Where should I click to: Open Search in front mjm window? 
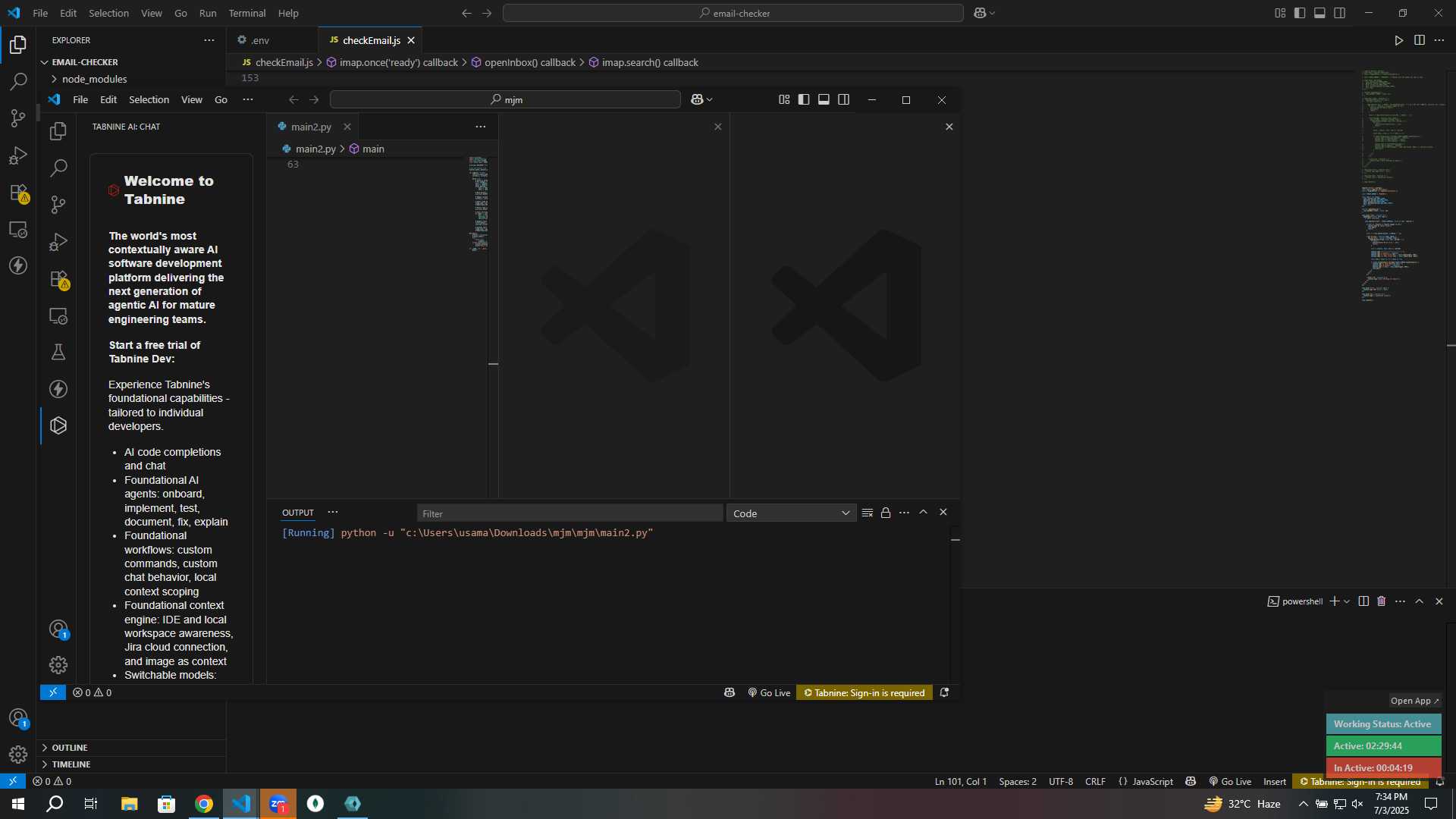(58, 168)
